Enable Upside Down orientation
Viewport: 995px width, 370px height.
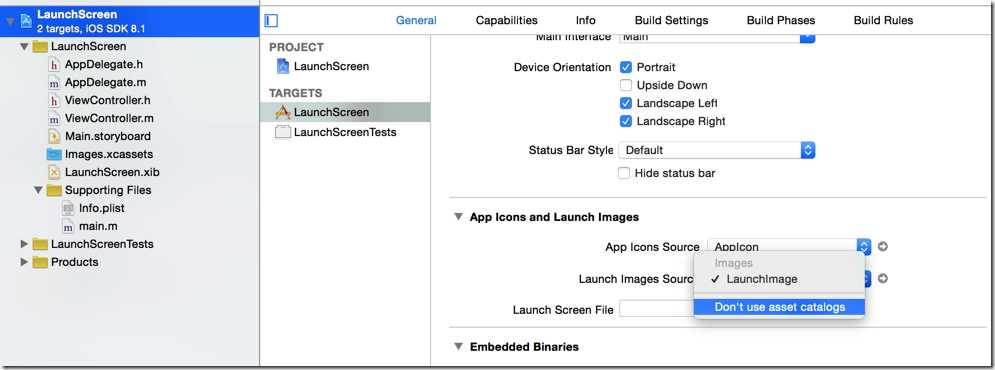click(626, 85)
